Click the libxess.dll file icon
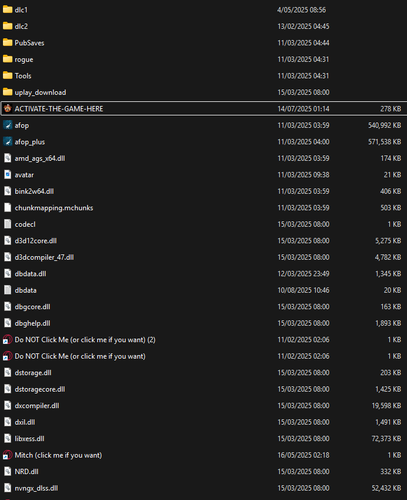 click(7, 439)
